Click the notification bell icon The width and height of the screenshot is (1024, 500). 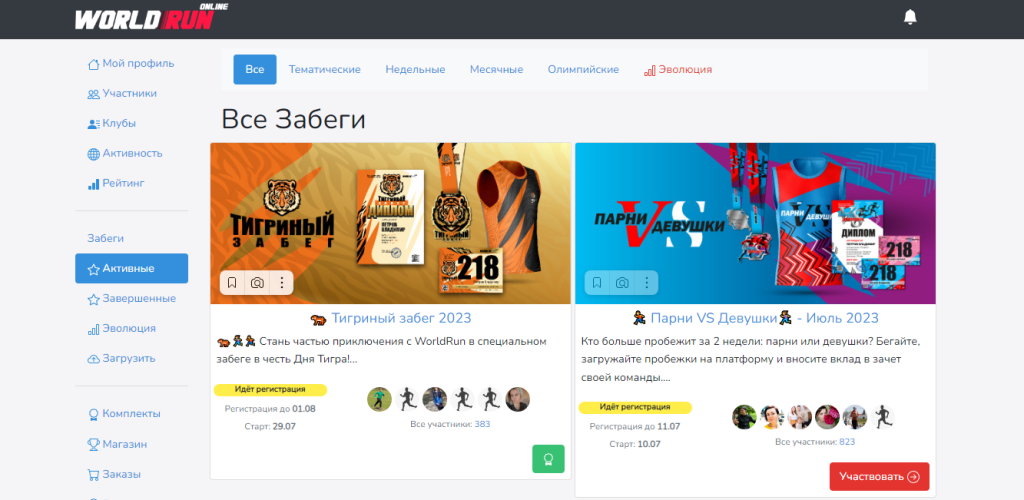910,17
